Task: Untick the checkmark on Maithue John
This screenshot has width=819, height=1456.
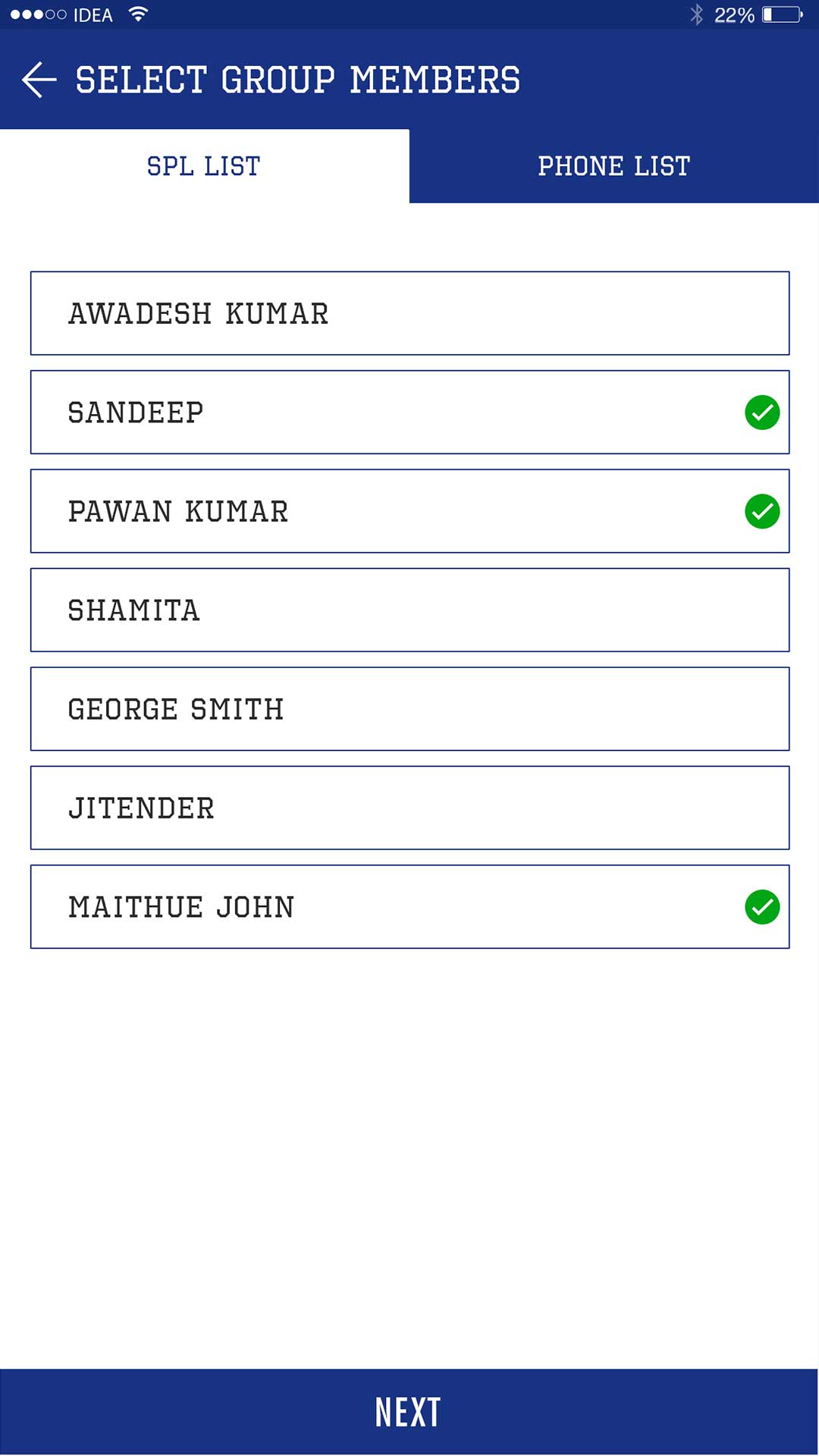Action: 762,907
